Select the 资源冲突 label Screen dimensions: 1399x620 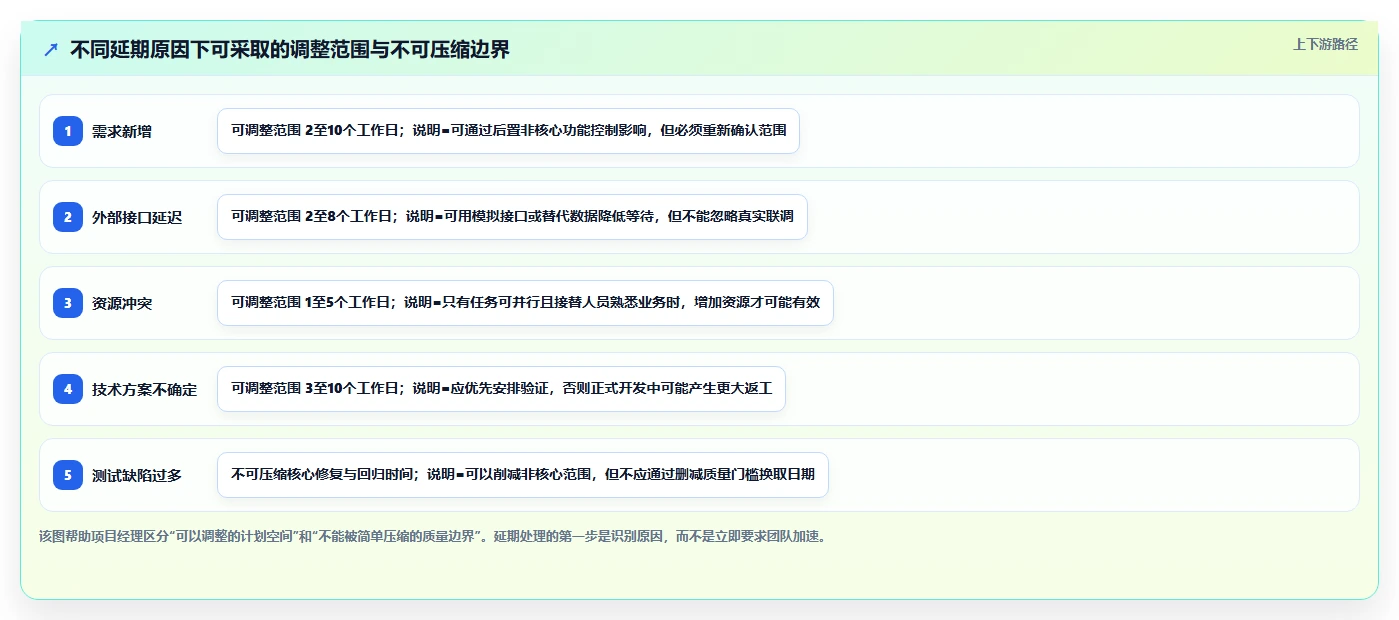pyautogui.click(x=122, y=303)
